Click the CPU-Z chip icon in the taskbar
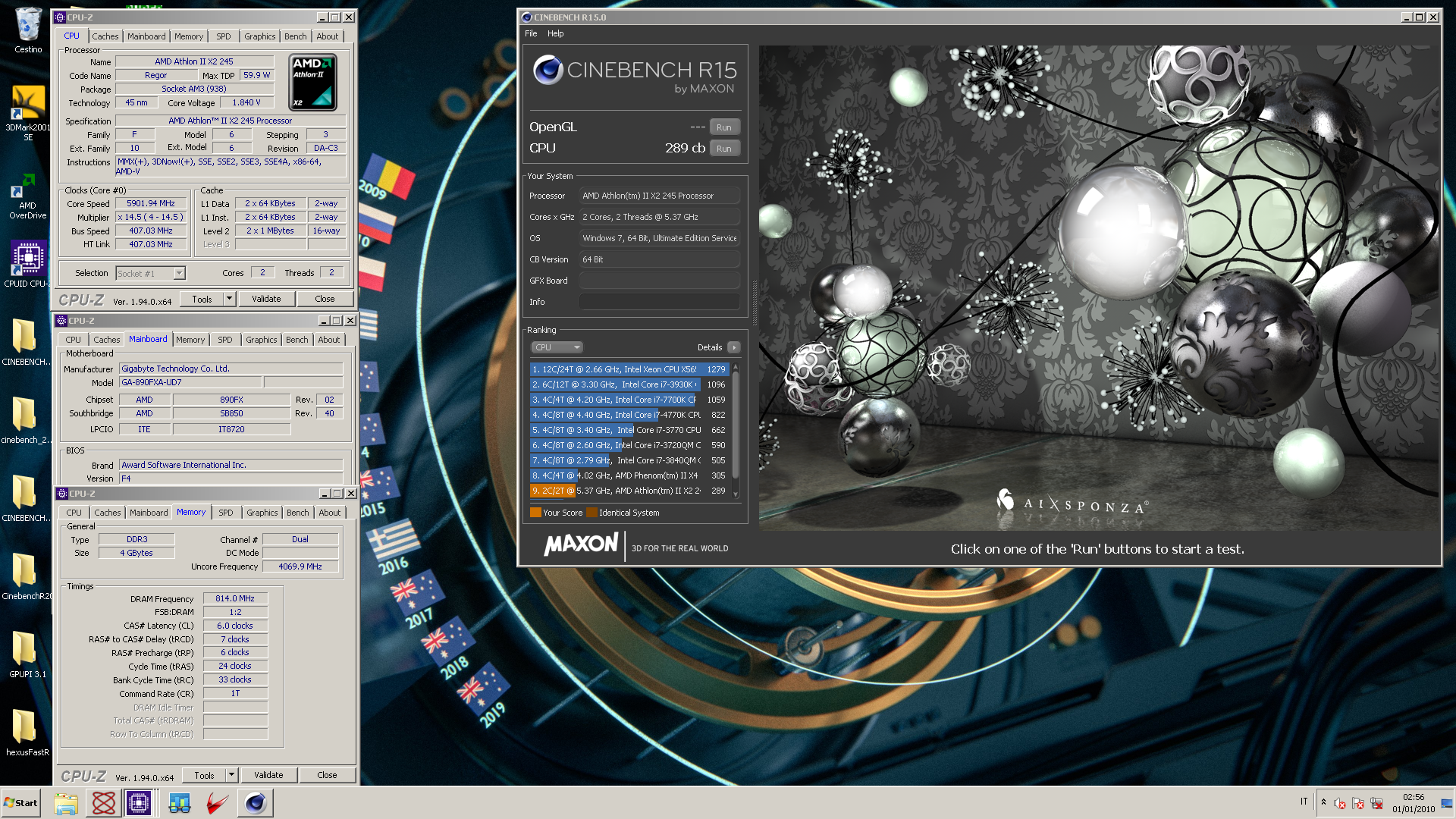The image size is (1456, 819). coord(139,803)
